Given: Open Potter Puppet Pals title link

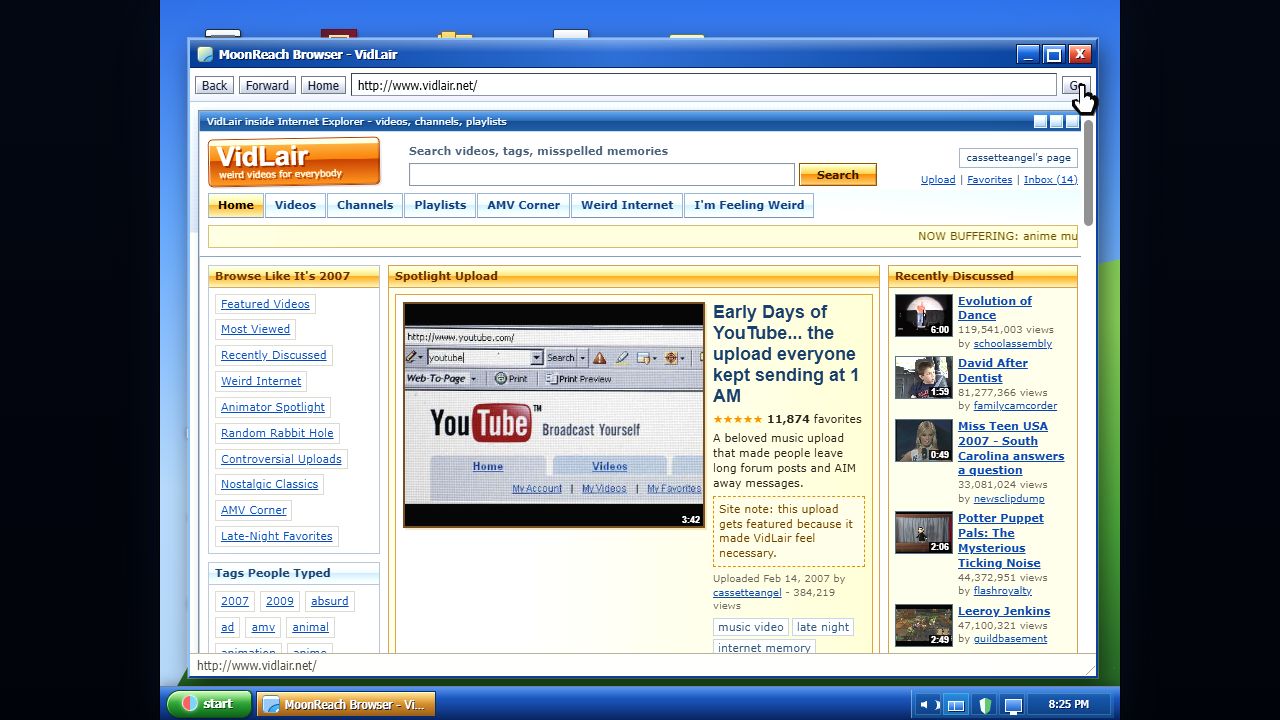Looking at the screenshot, I should (x=1000, y=541).
